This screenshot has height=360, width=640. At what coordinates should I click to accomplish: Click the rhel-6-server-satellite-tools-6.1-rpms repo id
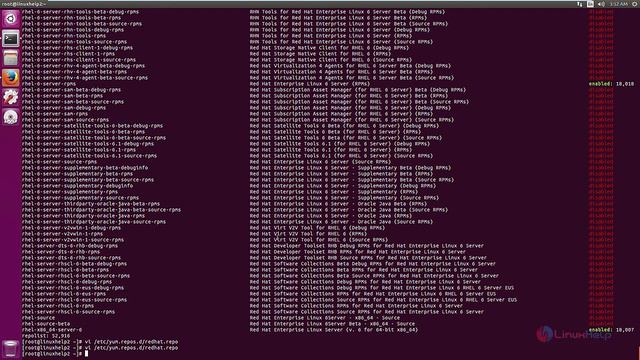pos(79,150)
